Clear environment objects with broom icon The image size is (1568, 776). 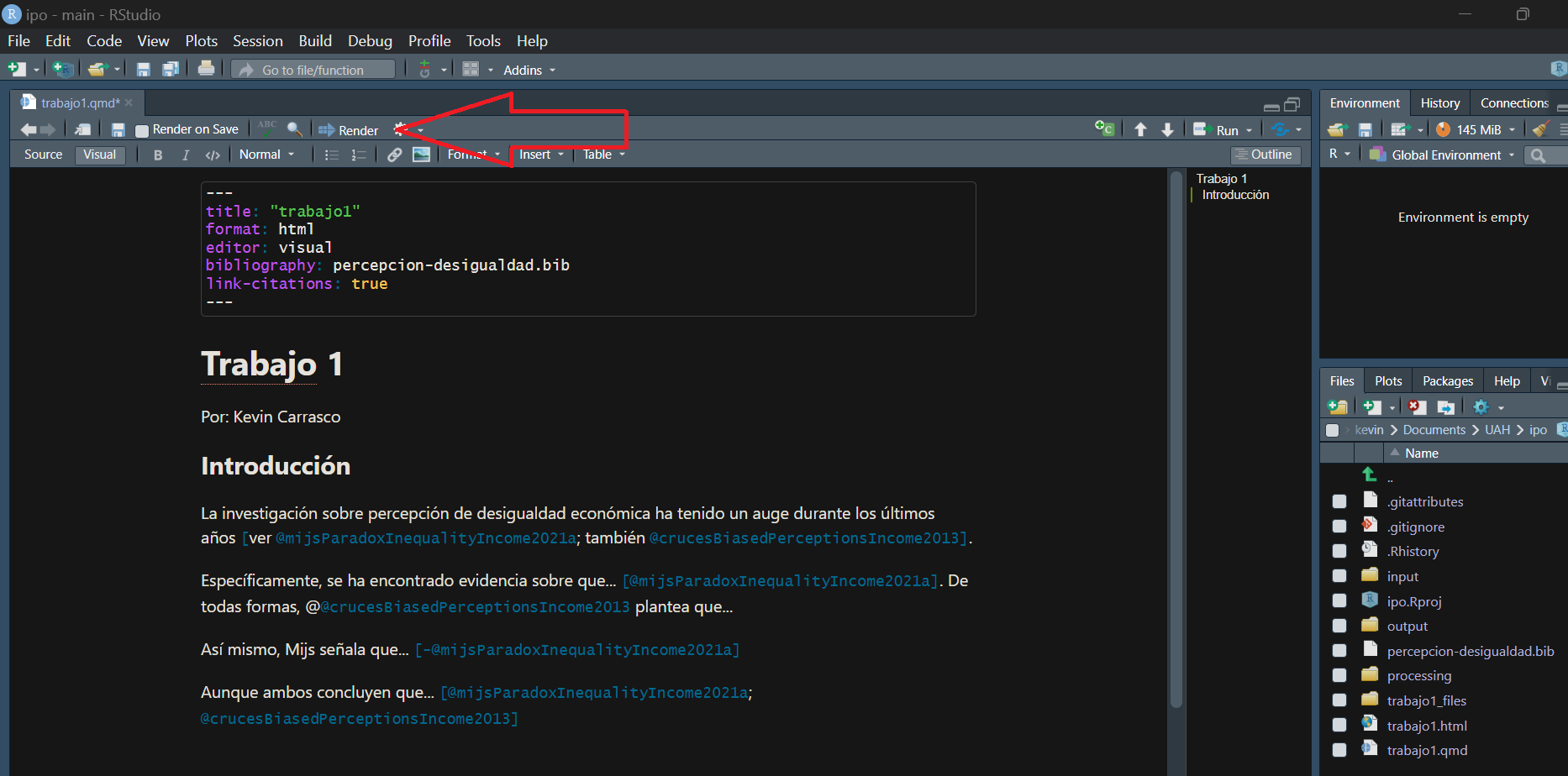pyautogui.click(x=1540, y=129)
